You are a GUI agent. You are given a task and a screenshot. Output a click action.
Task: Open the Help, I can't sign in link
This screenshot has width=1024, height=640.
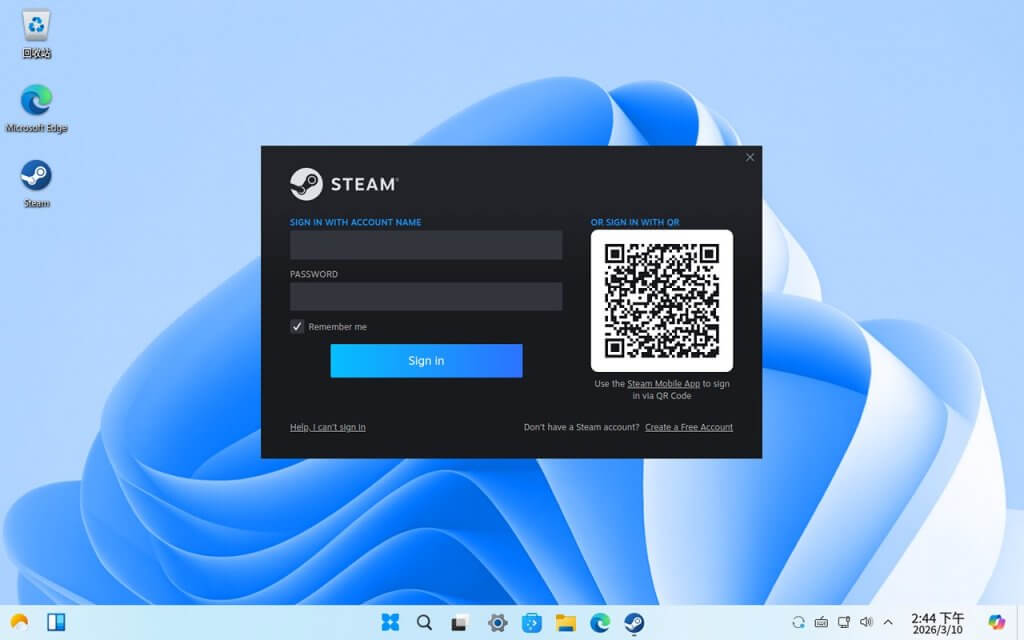click(x=328, y=427)
